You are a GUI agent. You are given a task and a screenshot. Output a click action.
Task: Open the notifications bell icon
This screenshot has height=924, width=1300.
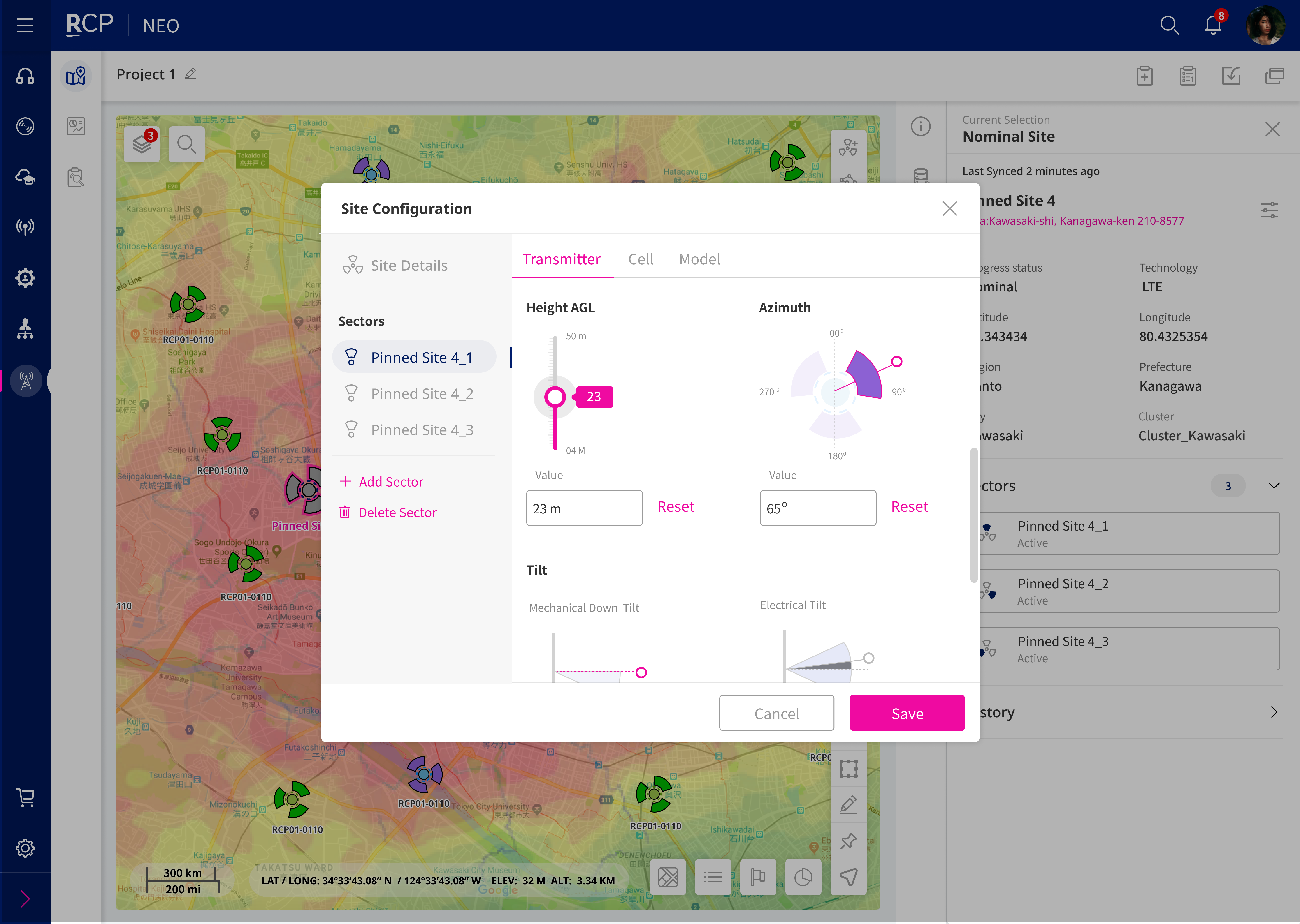tap(1213, 25)
